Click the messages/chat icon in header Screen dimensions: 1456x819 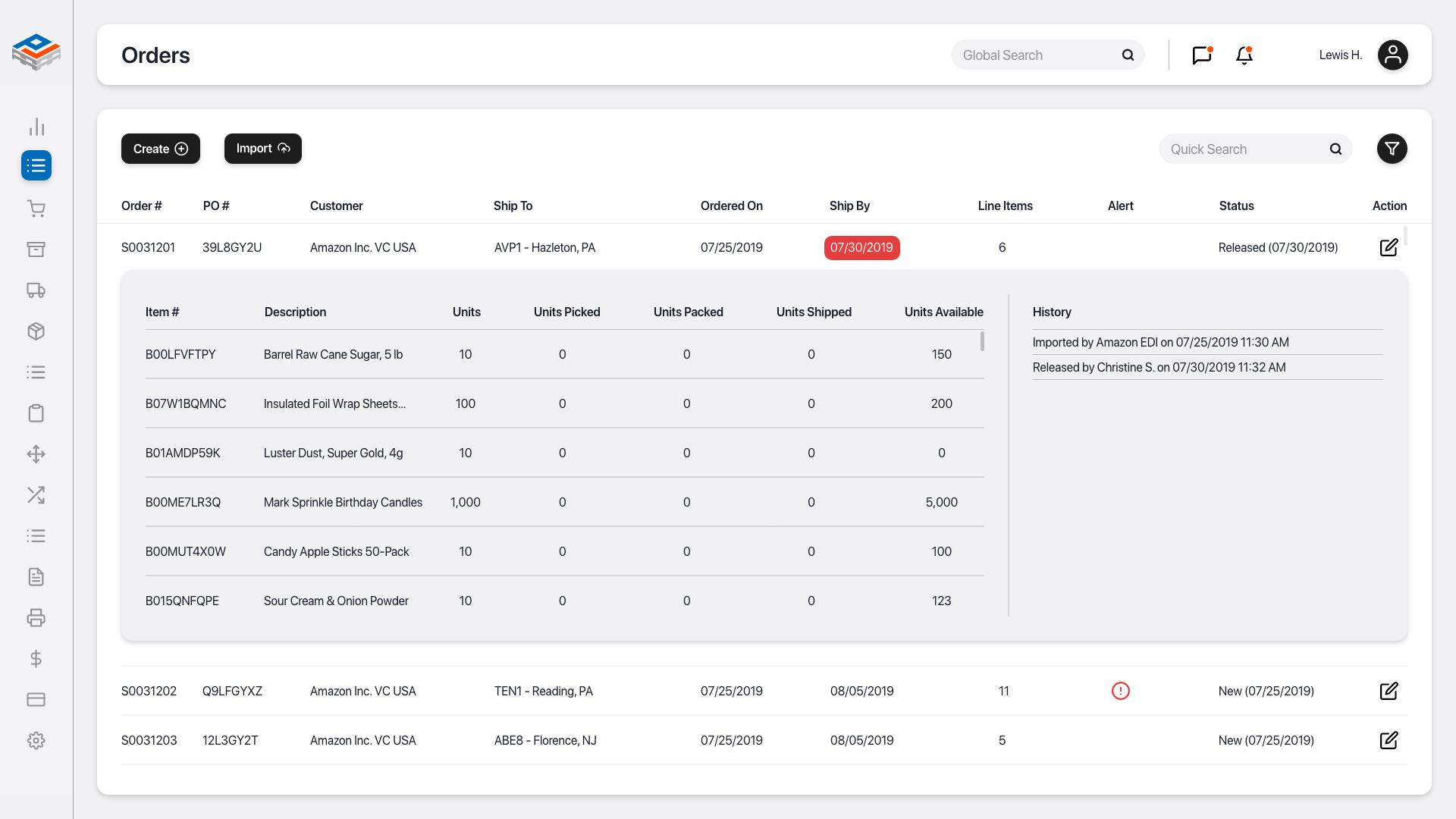[x=1201, y=55]
